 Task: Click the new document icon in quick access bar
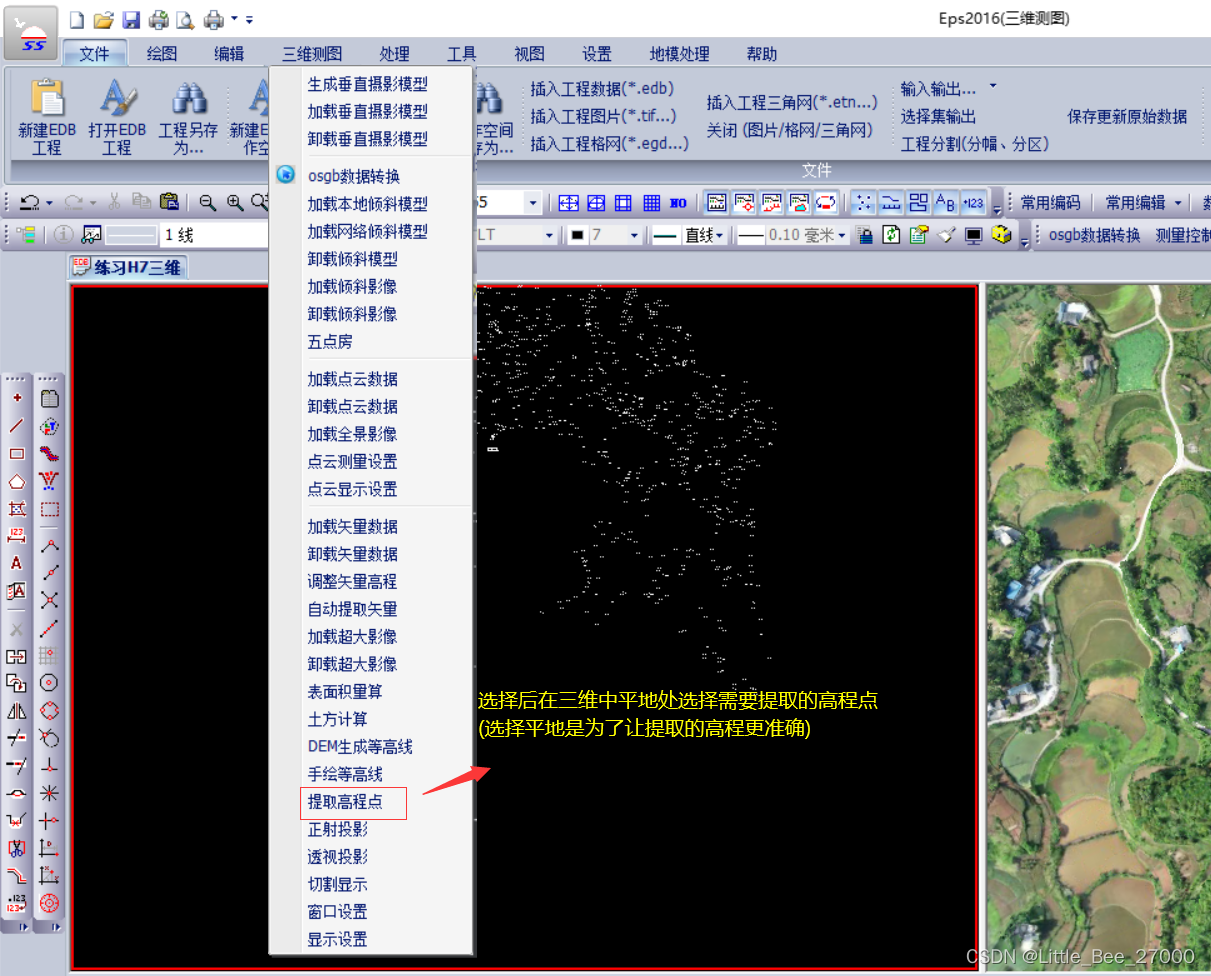[x=78, y=19]
